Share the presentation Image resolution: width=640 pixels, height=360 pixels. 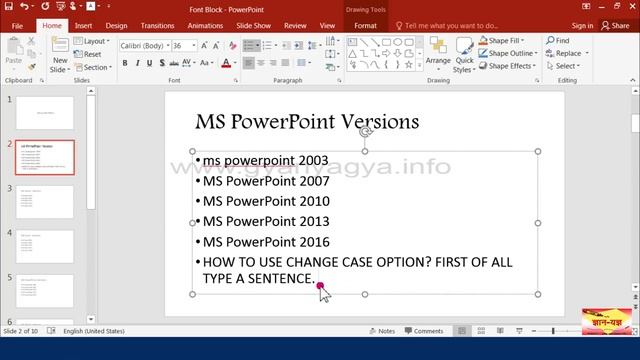coord(616,26)
